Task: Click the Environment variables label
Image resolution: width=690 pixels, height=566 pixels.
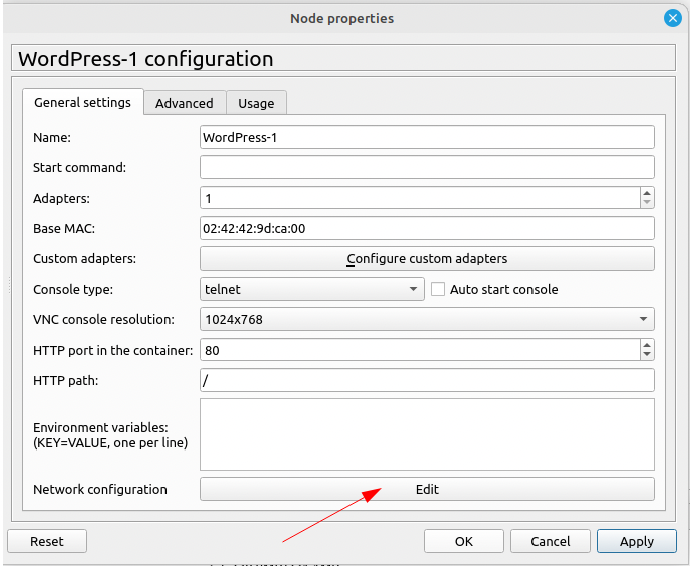Action: tap(110, 434)
